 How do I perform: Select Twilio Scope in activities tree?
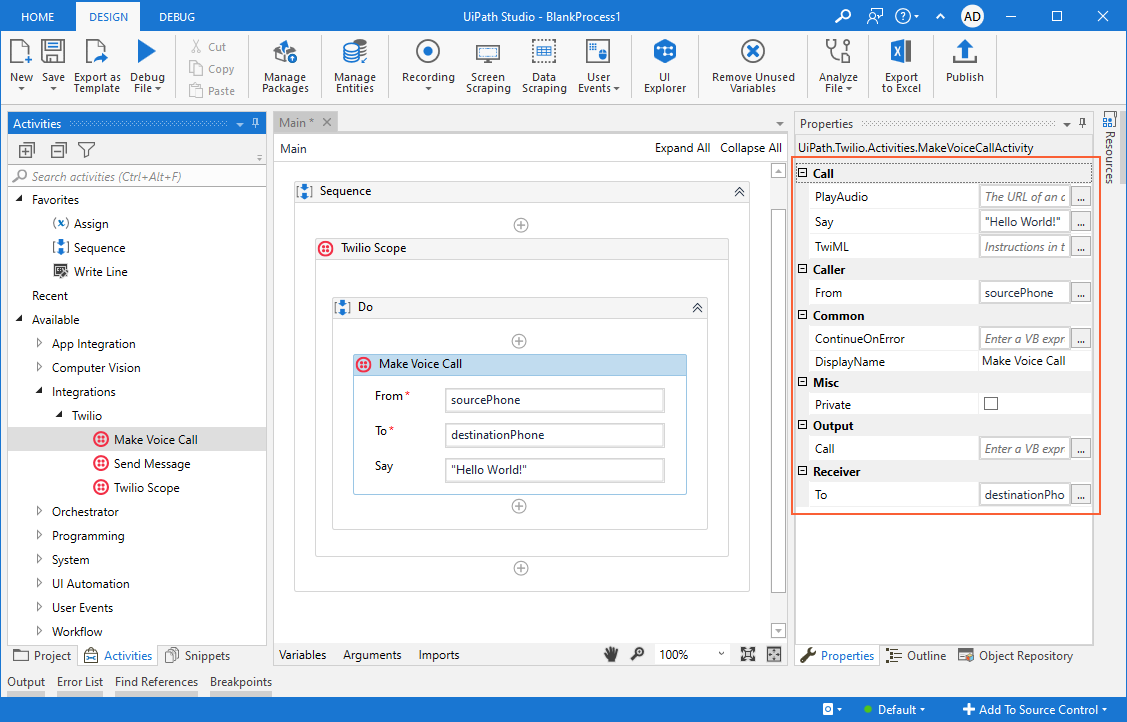coord(137,488)
